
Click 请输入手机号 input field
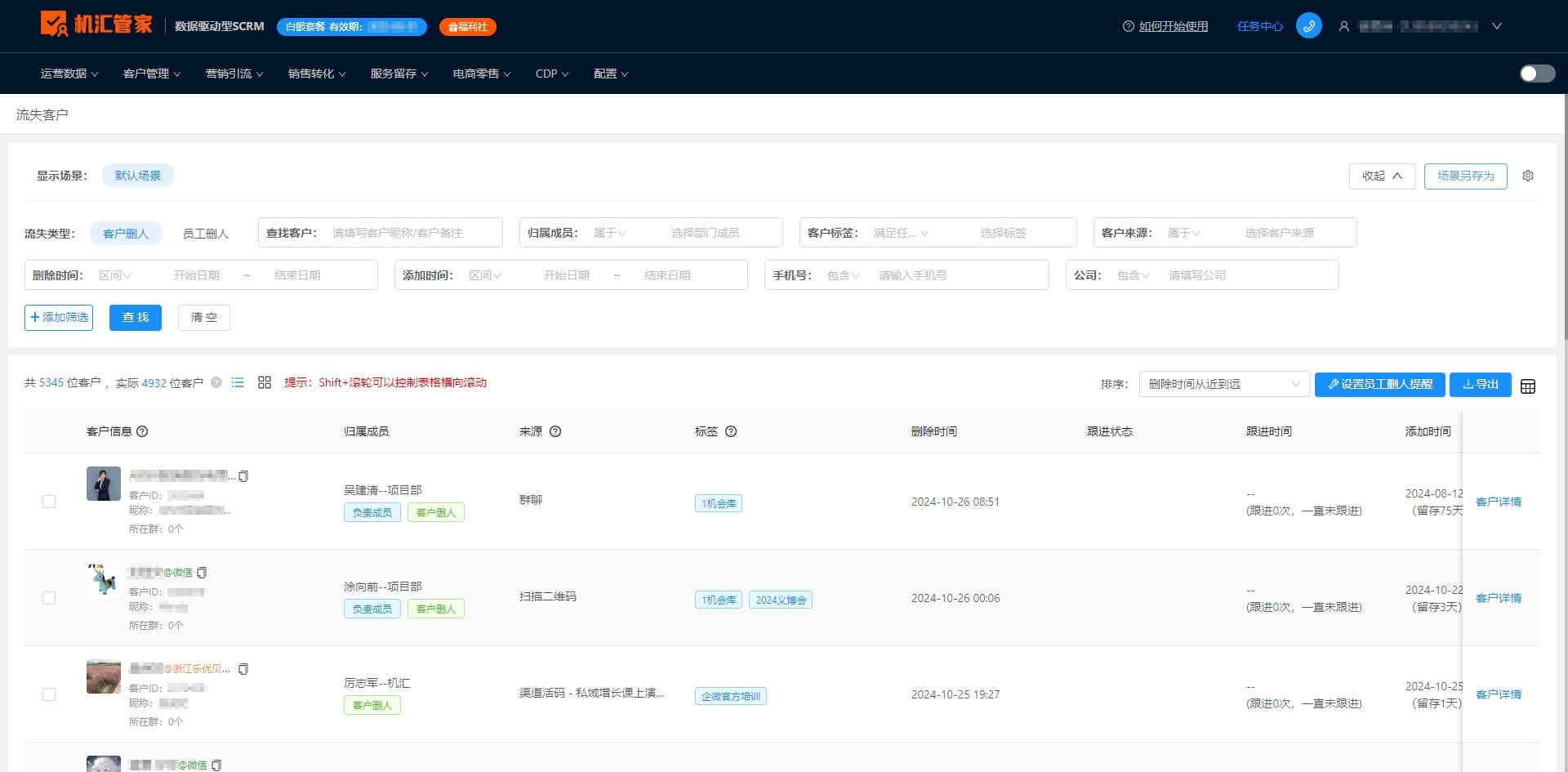point(960,275)
